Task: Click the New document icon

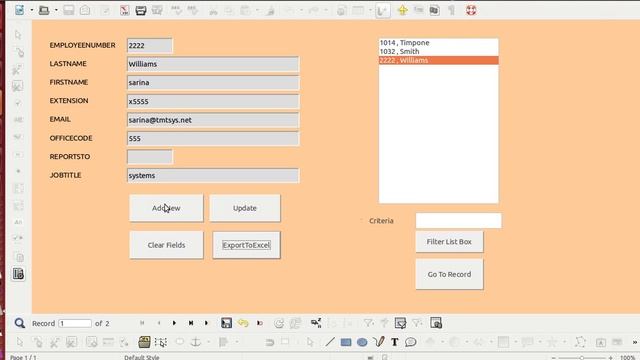Action: click(x=19, y=10)
